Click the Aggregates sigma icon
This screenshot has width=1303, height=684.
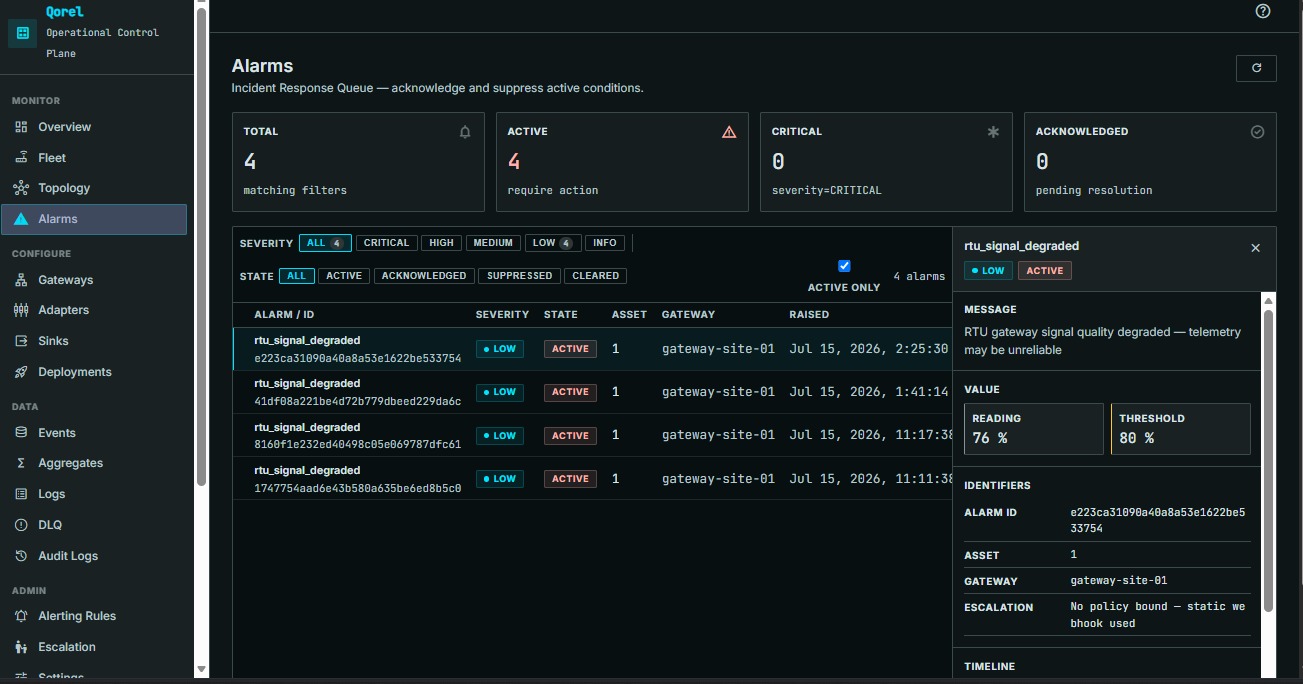21,463
